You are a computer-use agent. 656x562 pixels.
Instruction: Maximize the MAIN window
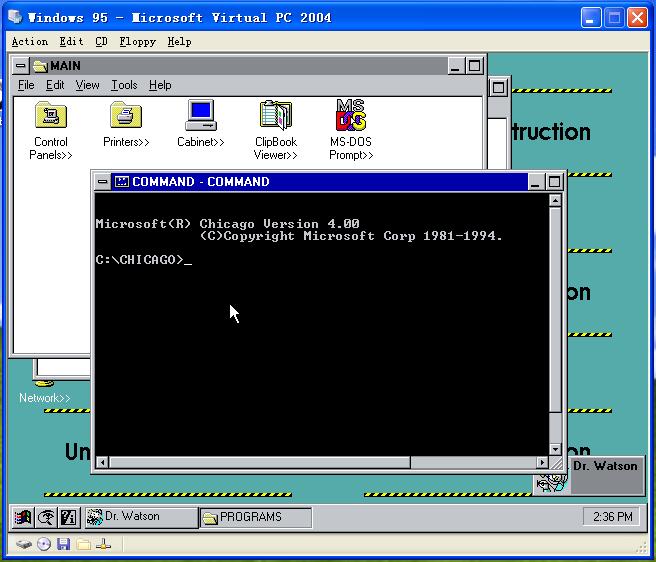click(x=474, y=66)
